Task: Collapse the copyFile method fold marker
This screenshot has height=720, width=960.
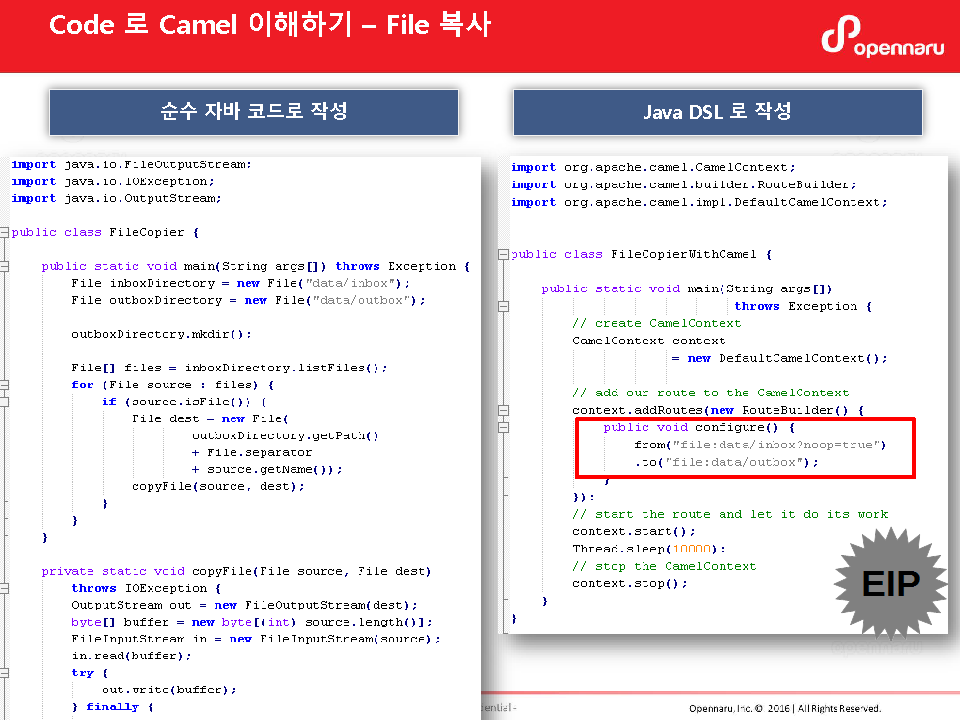Action: coord(5,571)
